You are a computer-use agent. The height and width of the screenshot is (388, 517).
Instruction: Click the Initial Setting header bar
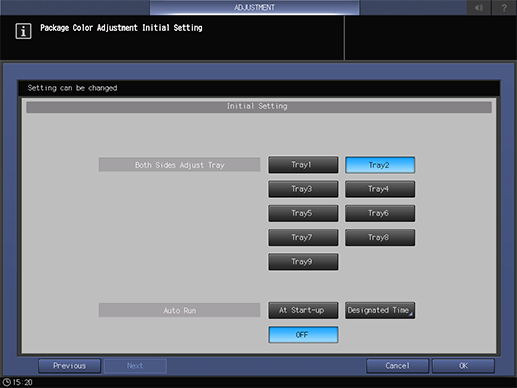coord(259,107)
